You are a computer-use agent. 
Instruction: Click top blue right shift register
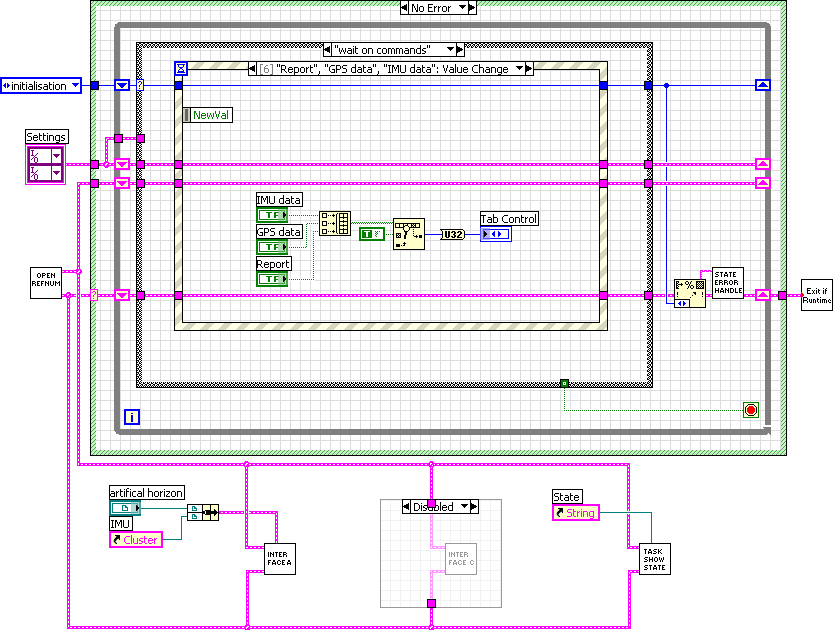click(x=763, y=85)
